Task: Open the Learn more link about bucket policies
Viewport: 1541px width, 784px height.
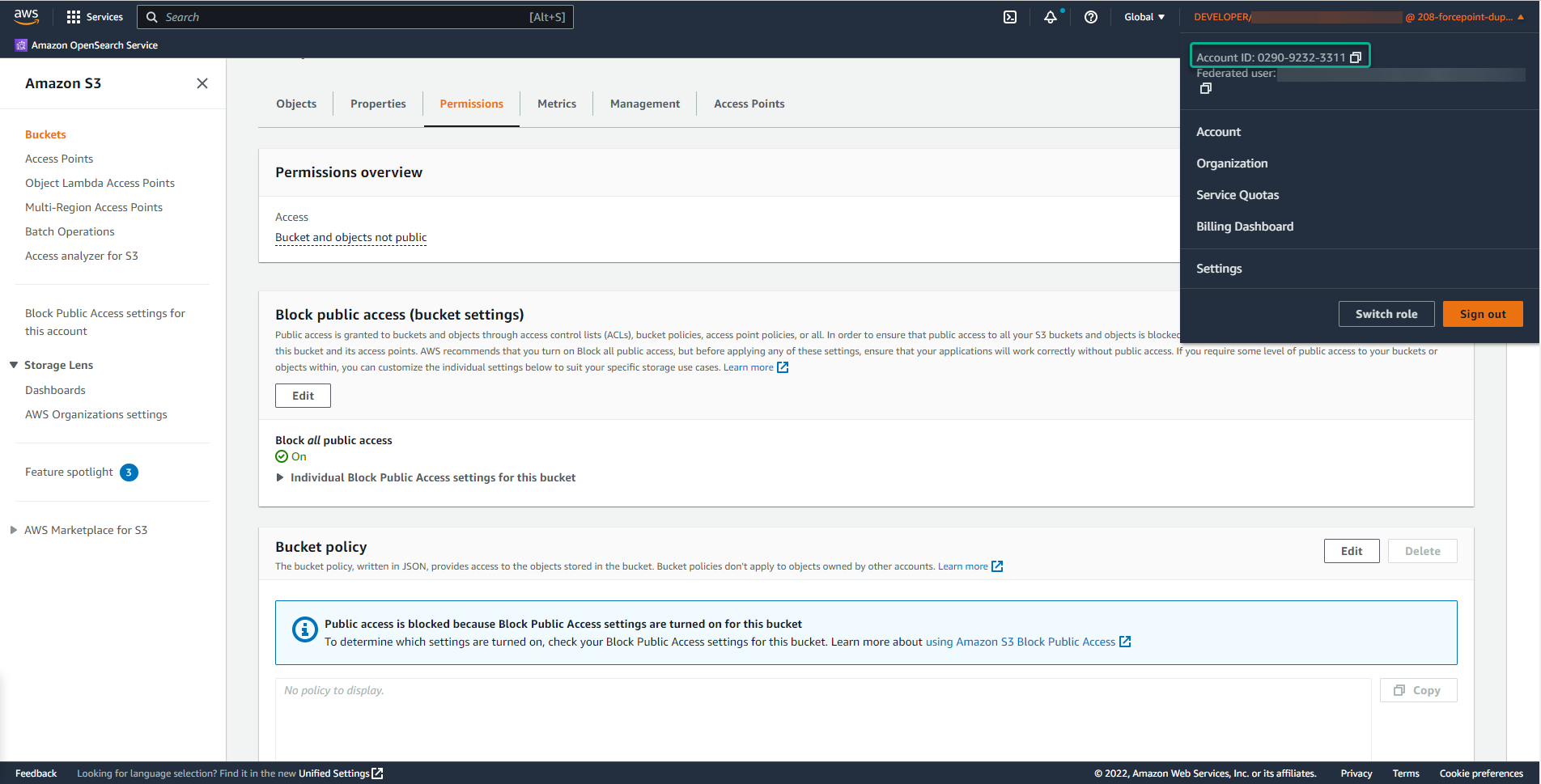Action: (x=963, y=566)
